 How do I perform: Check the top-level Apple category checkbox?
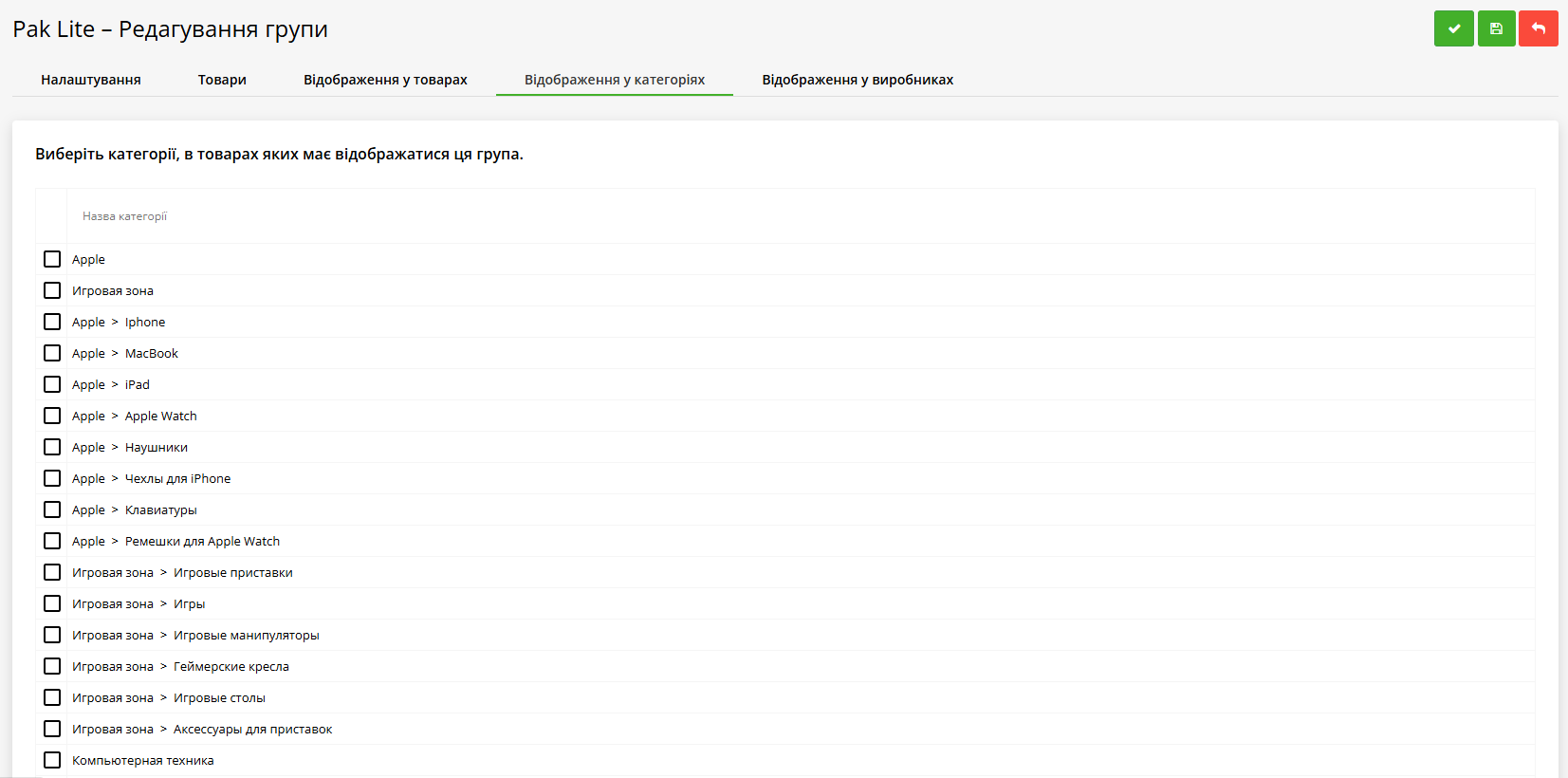[x=52, y=259]
